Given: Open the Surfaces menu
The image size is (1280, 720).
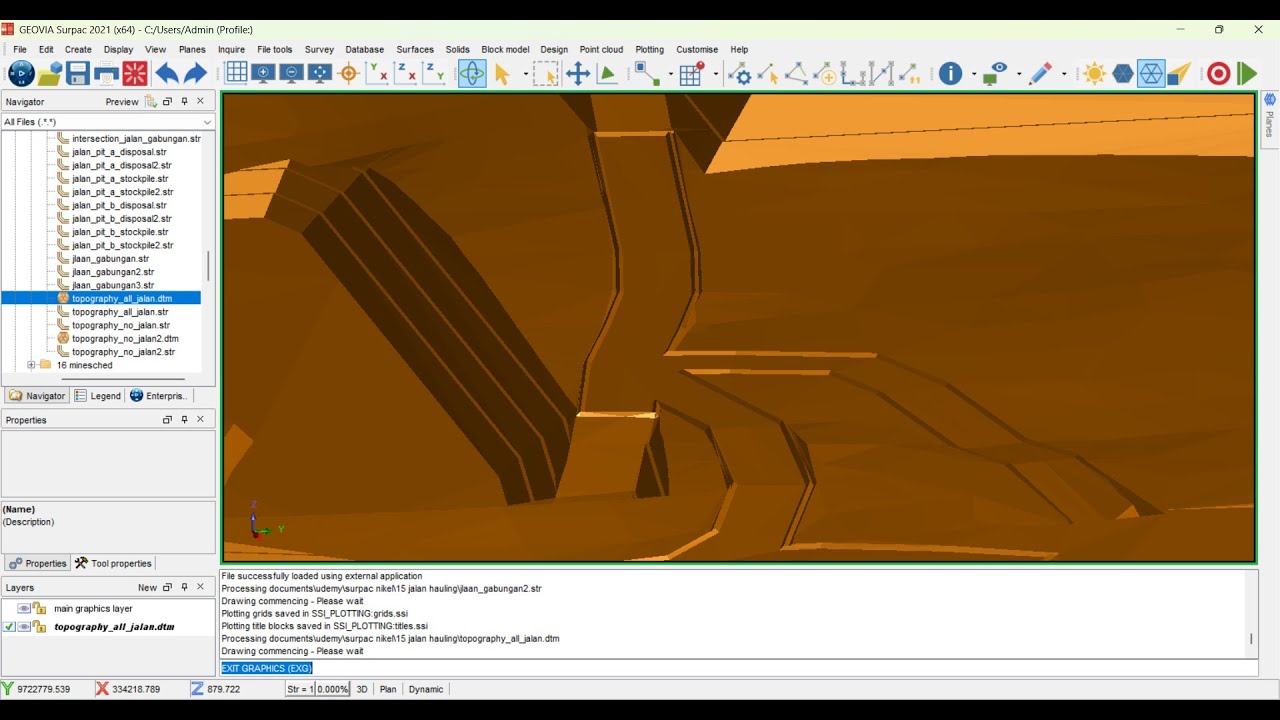Looking at the screenshot, I should pos(415,49).
